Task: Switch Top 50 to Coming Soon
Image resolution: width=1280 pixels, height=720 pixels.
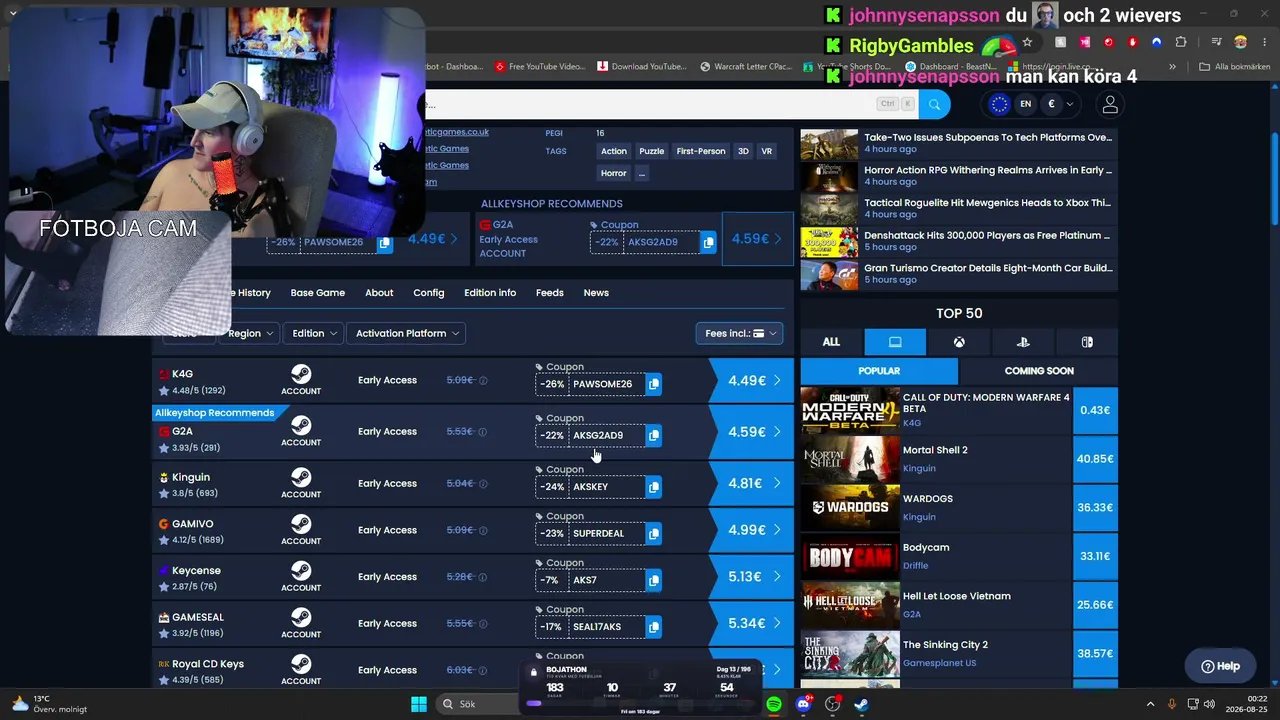Action: click(1039, 371)
